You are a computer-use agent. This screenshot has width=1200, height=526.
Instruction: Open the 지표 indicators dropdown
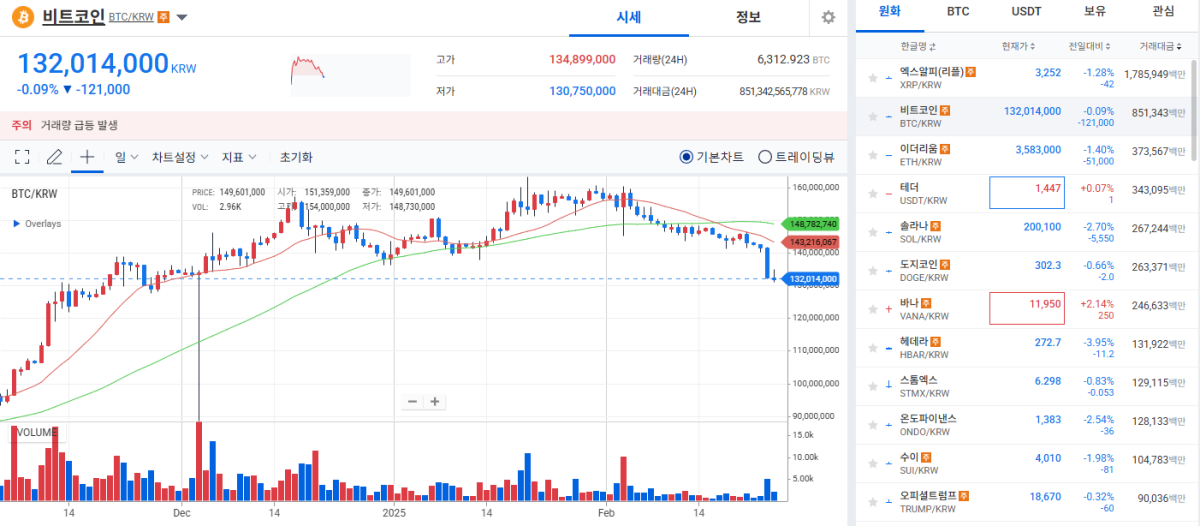(x=239, y=157)
